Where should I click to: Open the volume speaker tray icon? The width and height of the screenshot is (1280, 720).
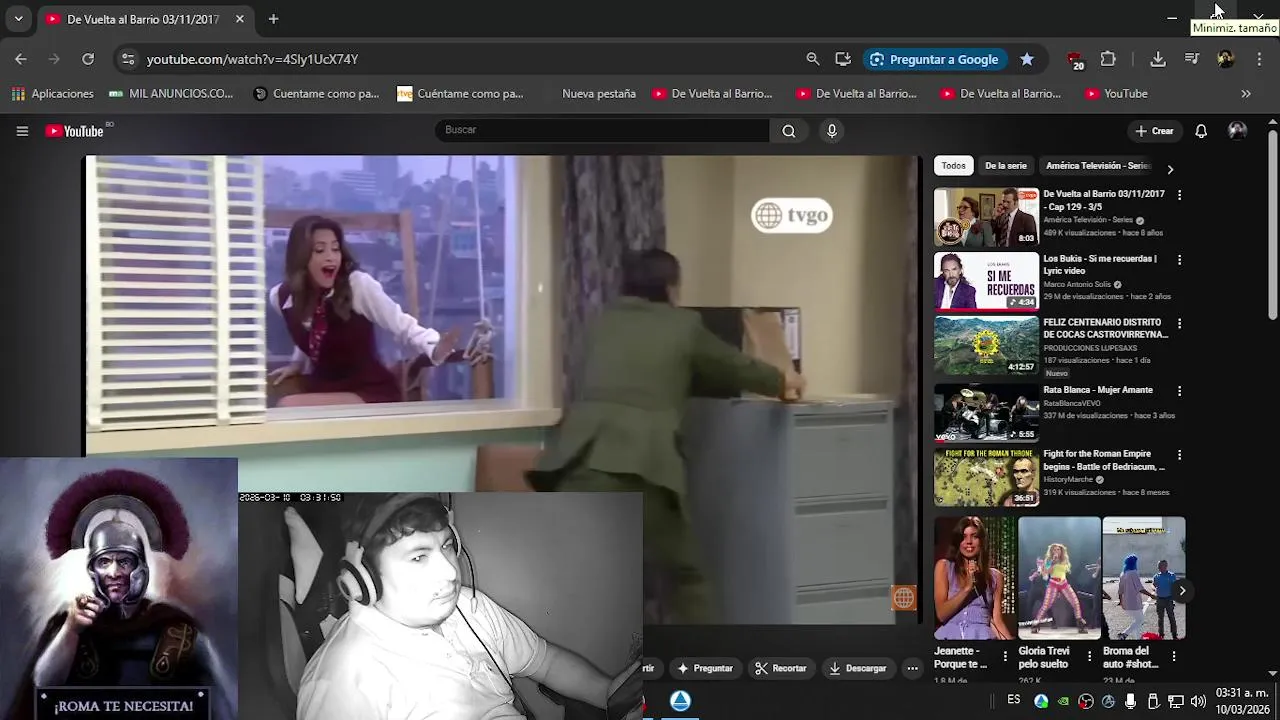(1198, 701)
